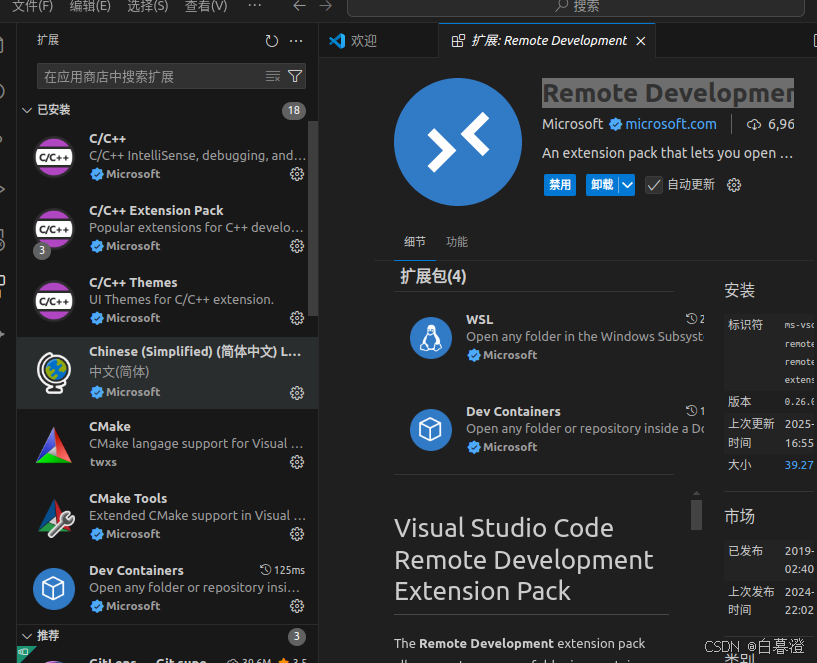This screenshot has height=663, width=817.
Task: Collapse the installed extensions section
Action: [x=27, y=110]
